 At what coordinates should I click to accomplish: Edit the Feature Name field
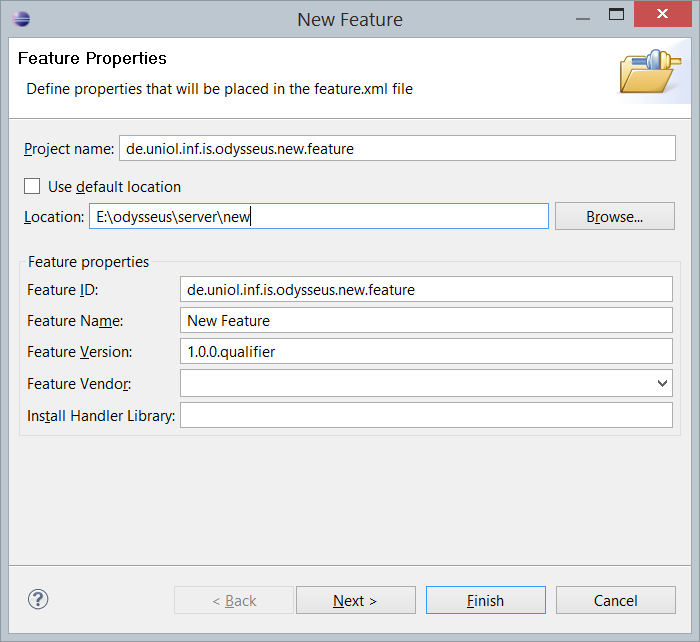coord(426,320)
